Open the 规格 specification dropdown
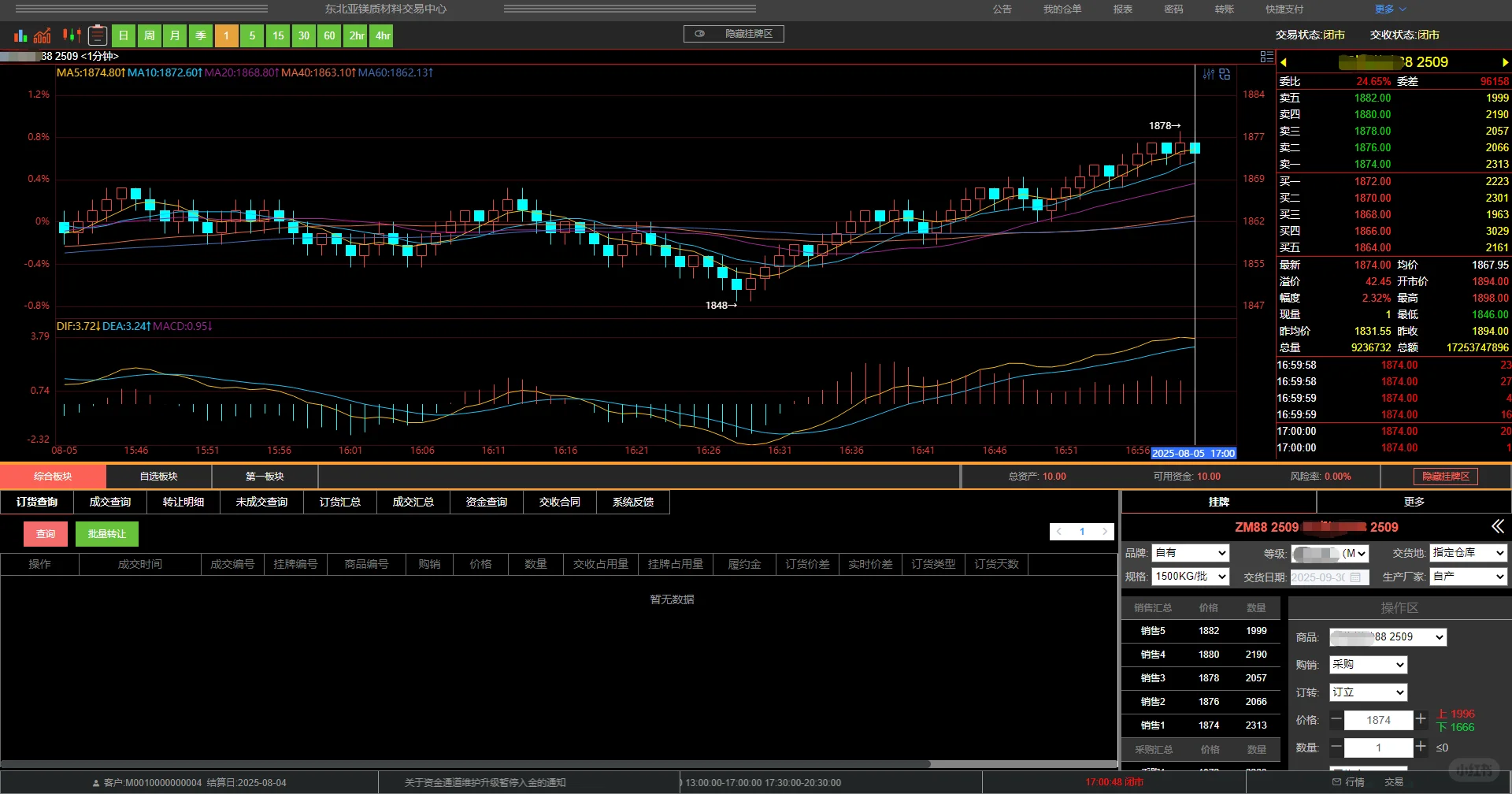The width and height of the screenshot is (1512, 794). (1190, 577)
